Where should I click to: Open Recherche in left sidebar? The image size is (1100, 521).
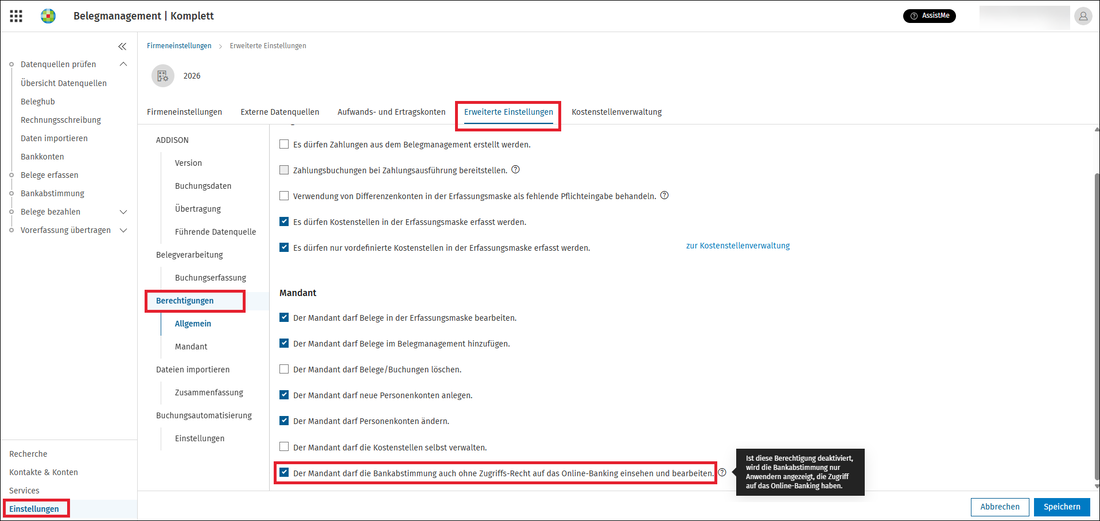coord(28,454)
